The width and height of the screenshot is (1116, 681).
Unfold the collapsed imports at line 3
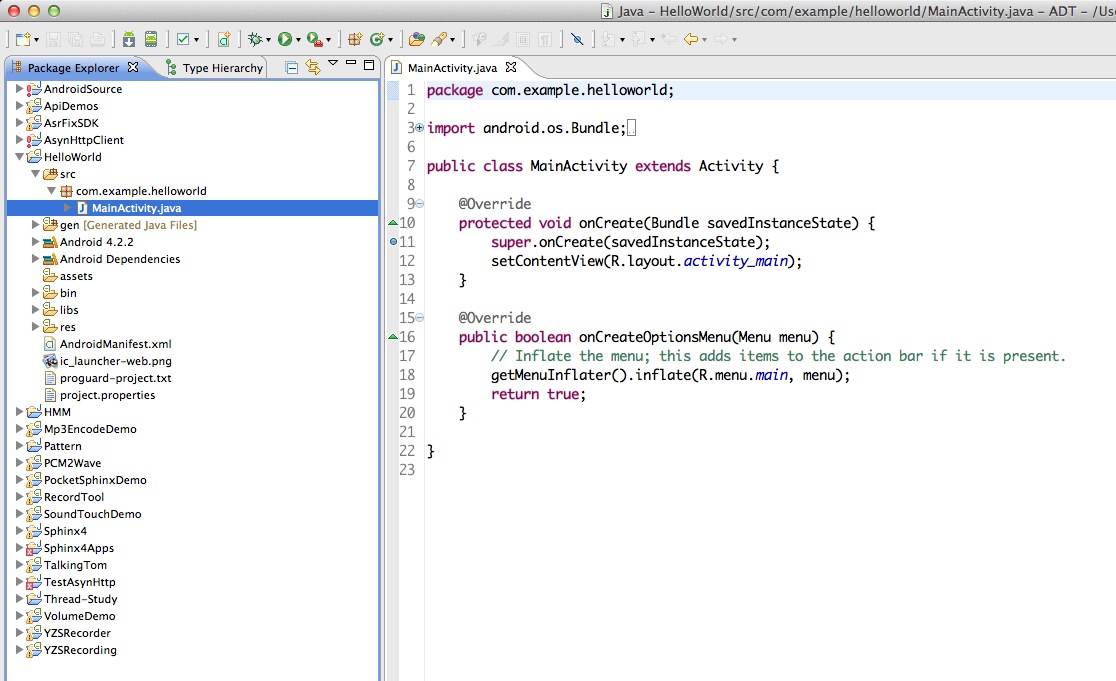(419, 128)
